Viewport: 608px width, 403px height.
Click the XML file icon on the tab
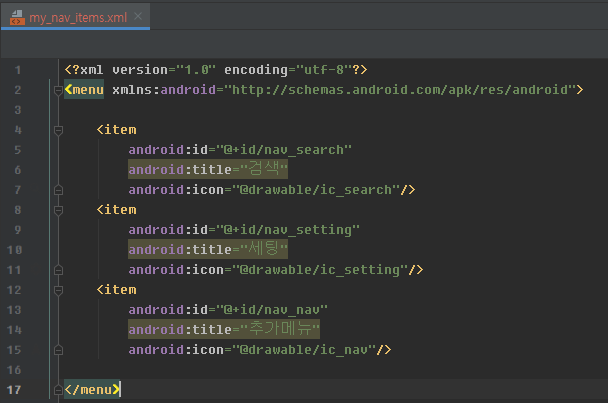(x=17, y=17)
